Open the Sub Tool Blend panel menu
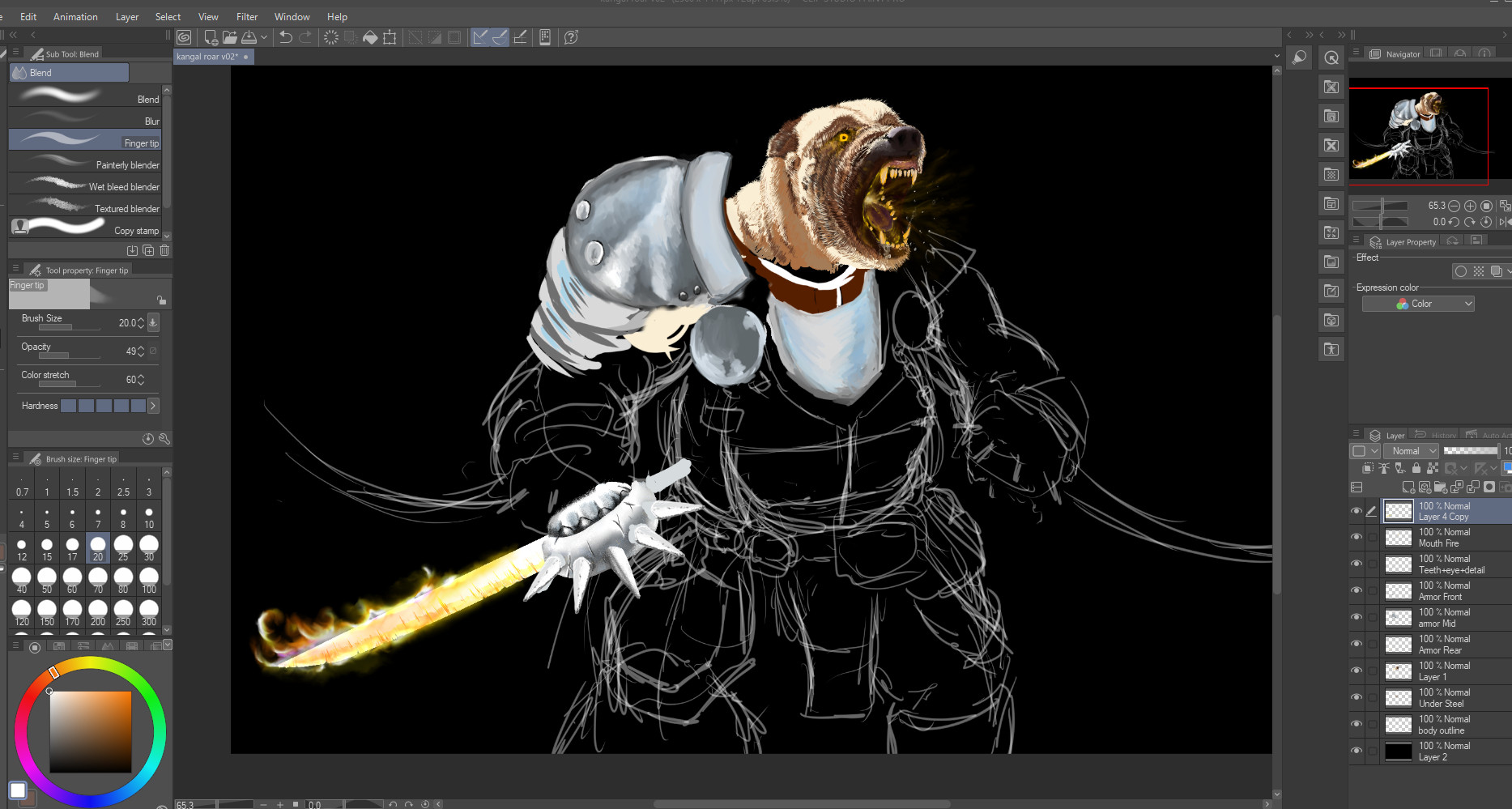 pos(15,53)
